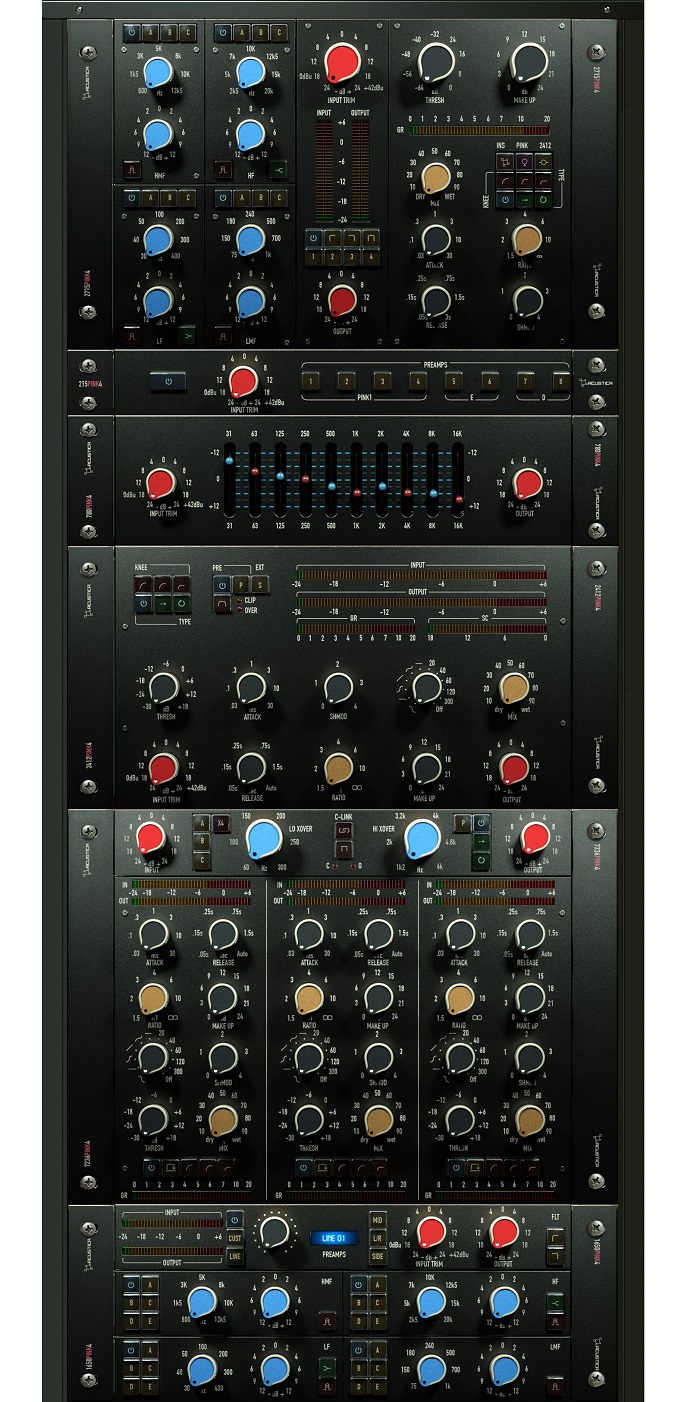Choose the bell shape icon in 2715 LMF band
The image size is (690, 1402).
pyautogui.click(x=221, y=336)
